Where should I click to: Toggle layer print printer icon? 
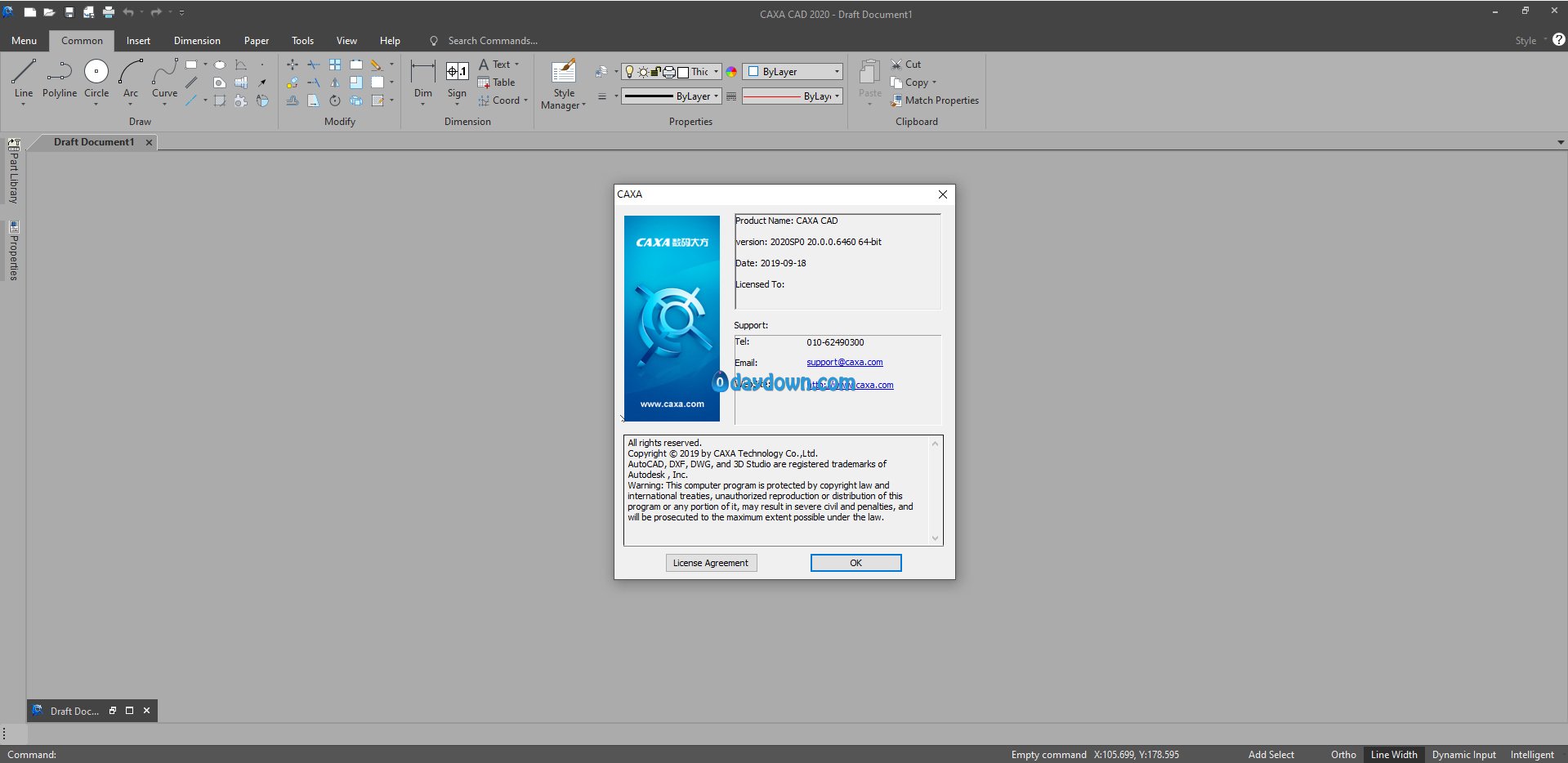pos(669,72)
